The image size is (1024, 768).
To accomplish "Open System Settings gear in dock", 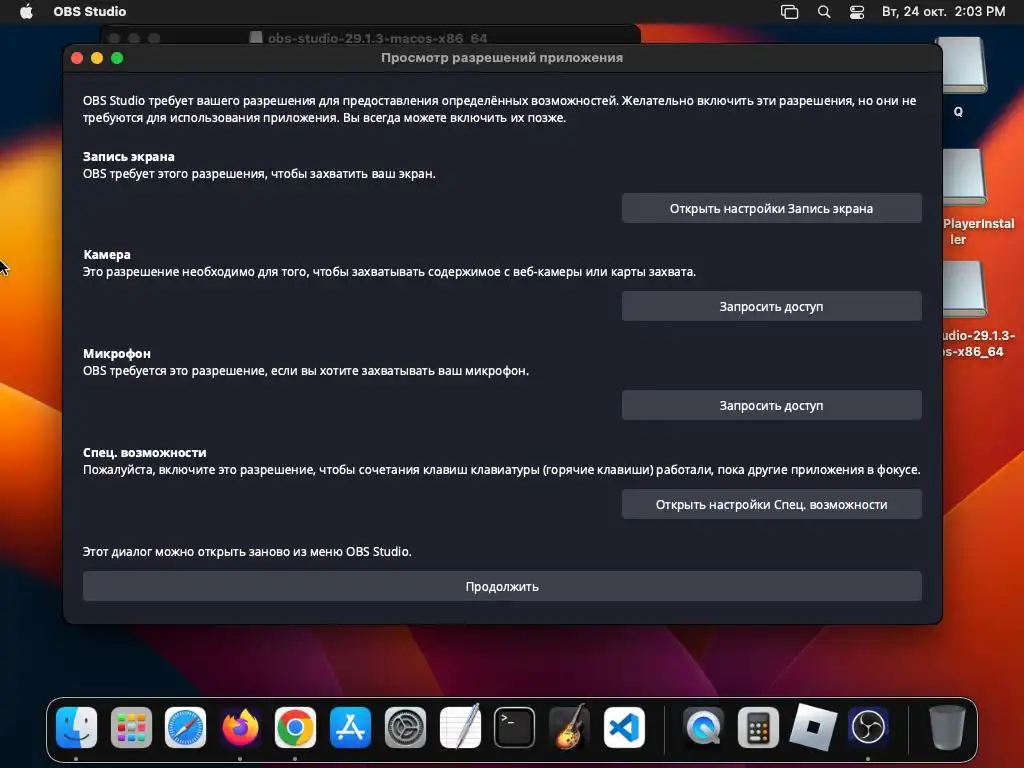I will [405, 728].
